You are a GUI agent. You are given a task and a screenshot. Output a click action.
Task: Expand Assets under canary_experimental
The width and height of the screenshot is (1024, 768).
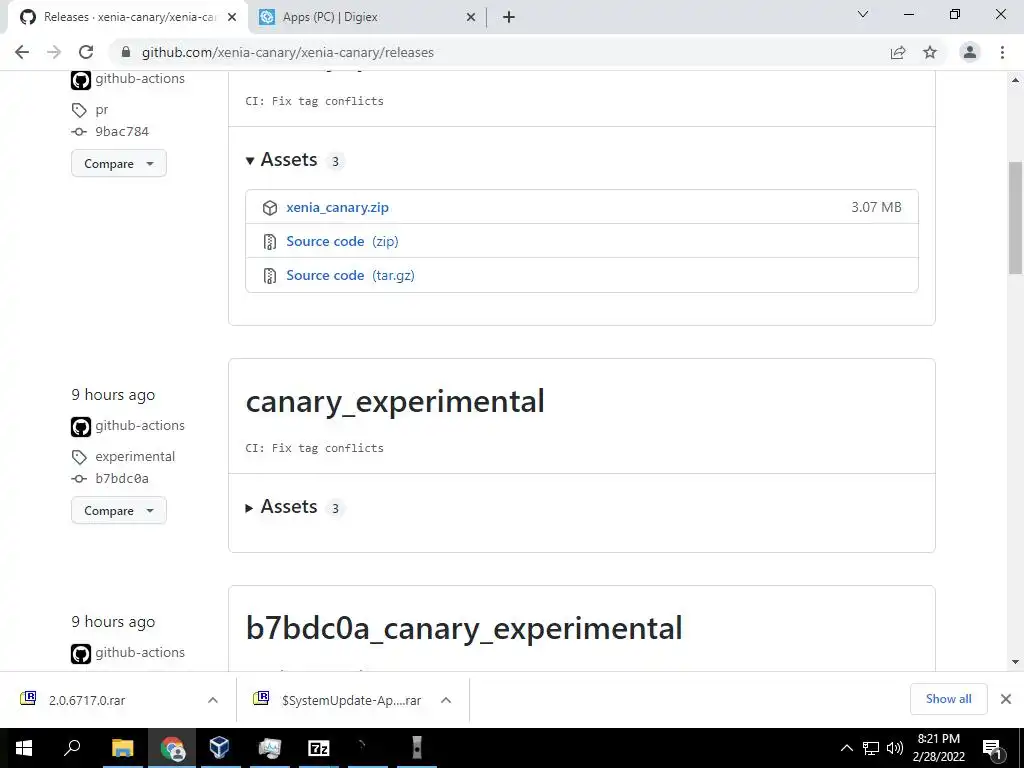point(281,507)
